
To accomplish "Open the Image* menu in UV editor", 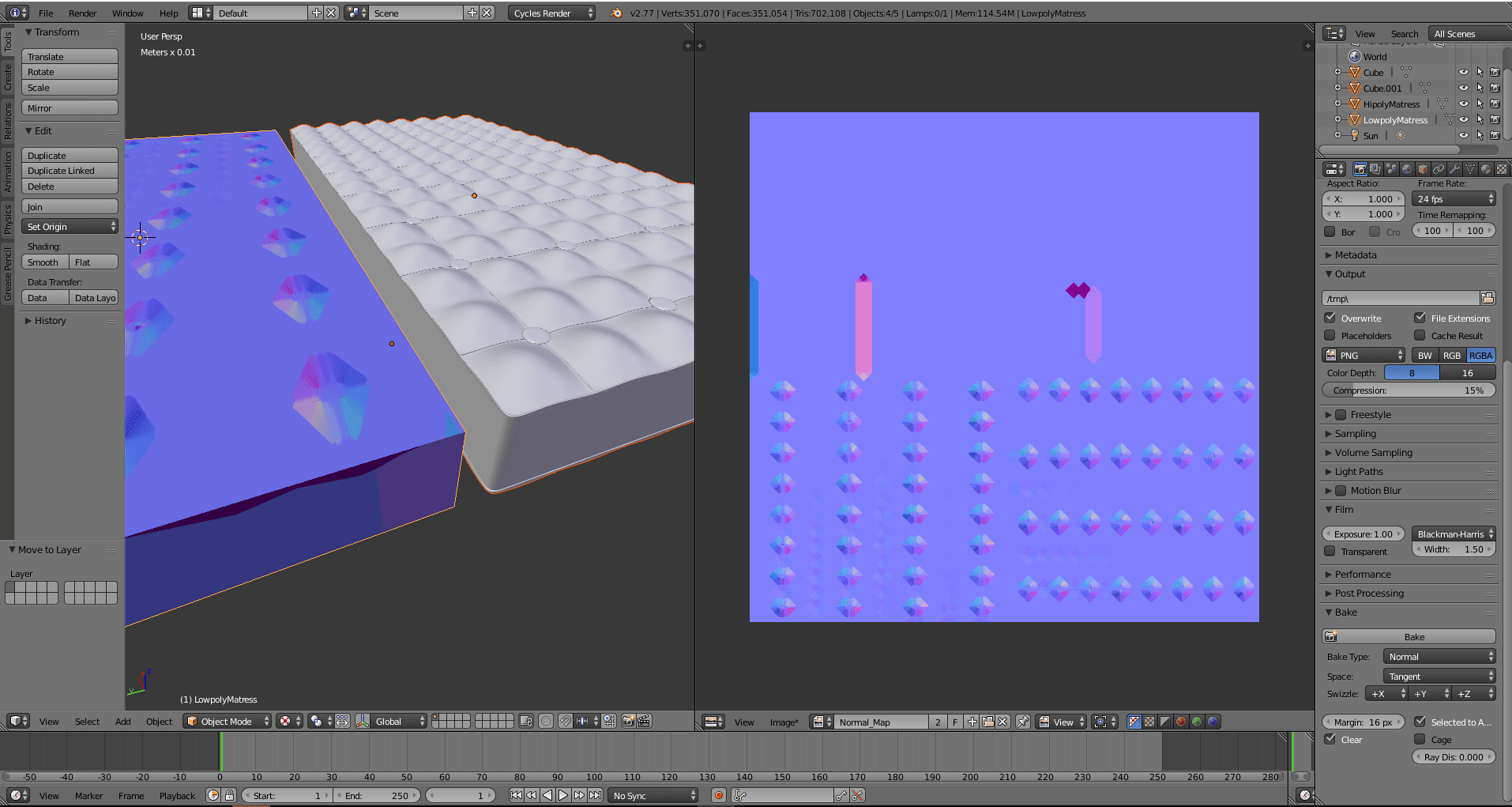I will tap(784, 722).
